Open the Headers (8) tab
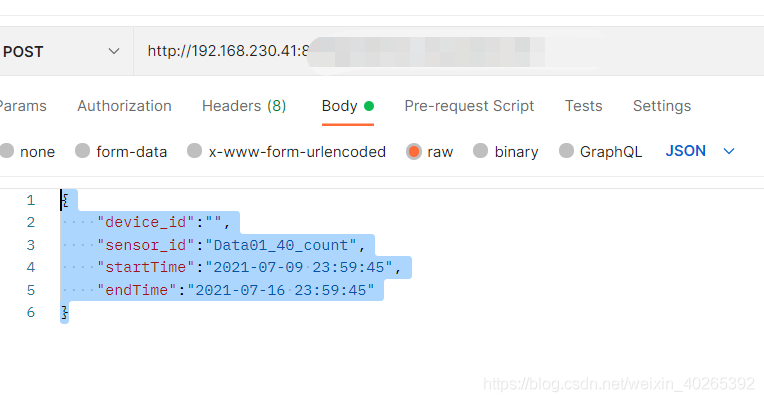This screenshot has height=402, width=764. [244, 106]
